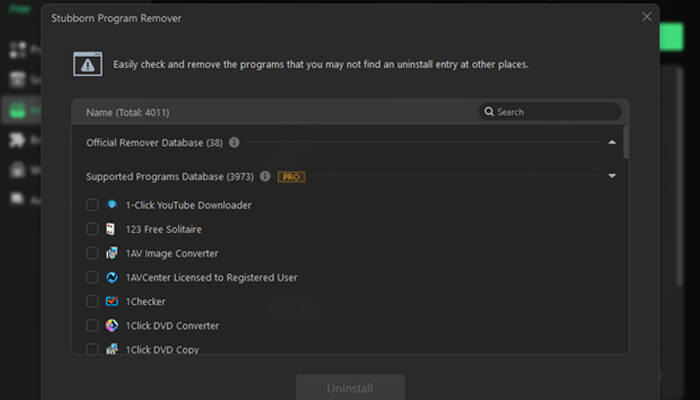Click the Uninstall button

[x=350, y=388]
